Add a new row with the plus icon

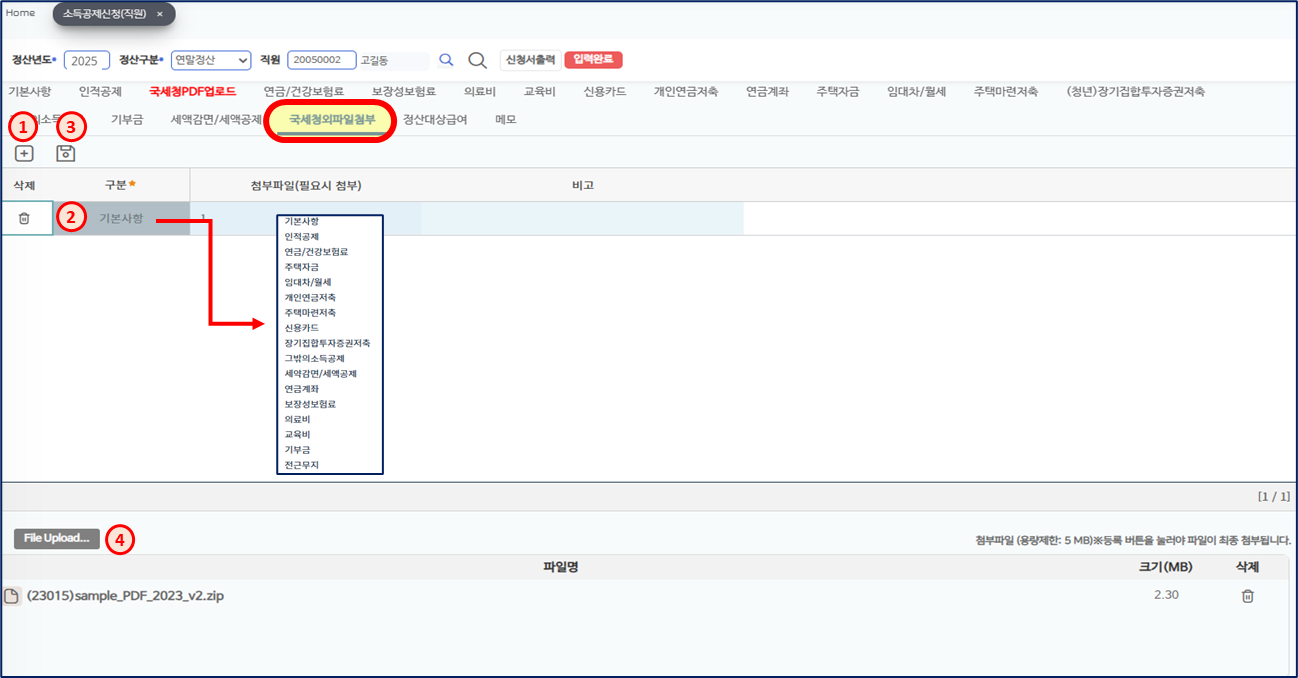point(24,153)
